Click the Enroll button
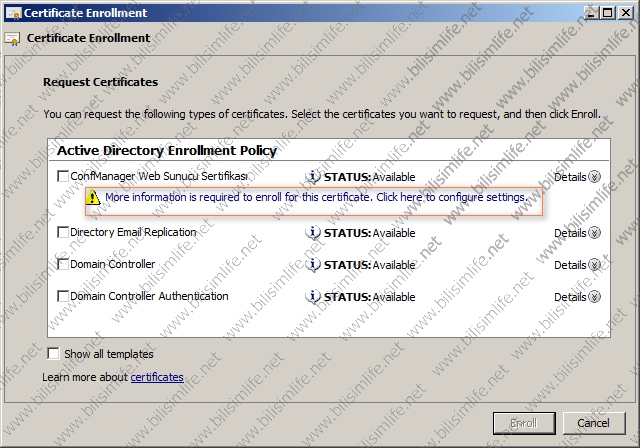The image size is (640, 448). [x=524, y=423]
